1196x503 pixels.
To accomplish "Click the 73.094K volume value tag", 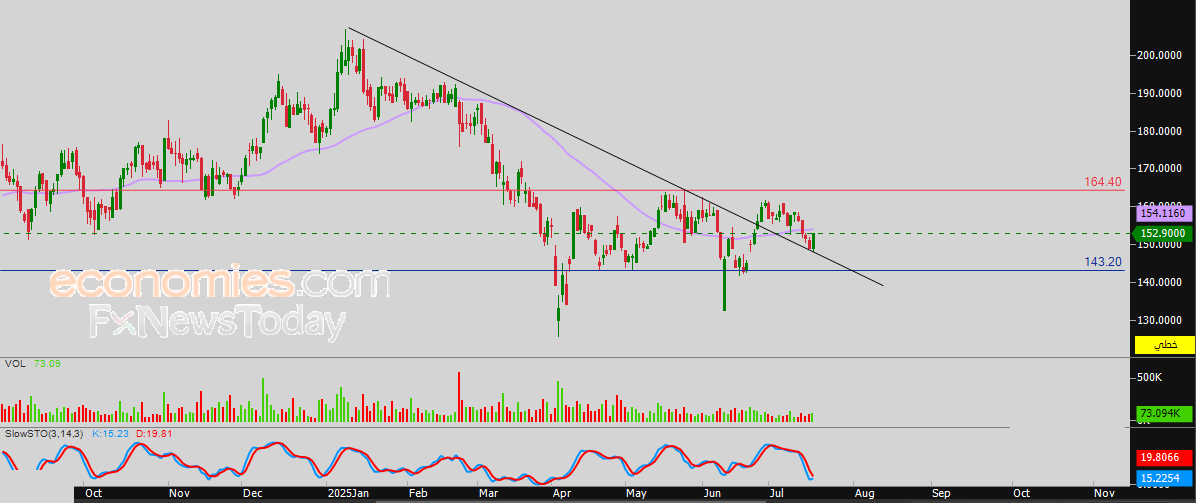I will point(1164,413).
